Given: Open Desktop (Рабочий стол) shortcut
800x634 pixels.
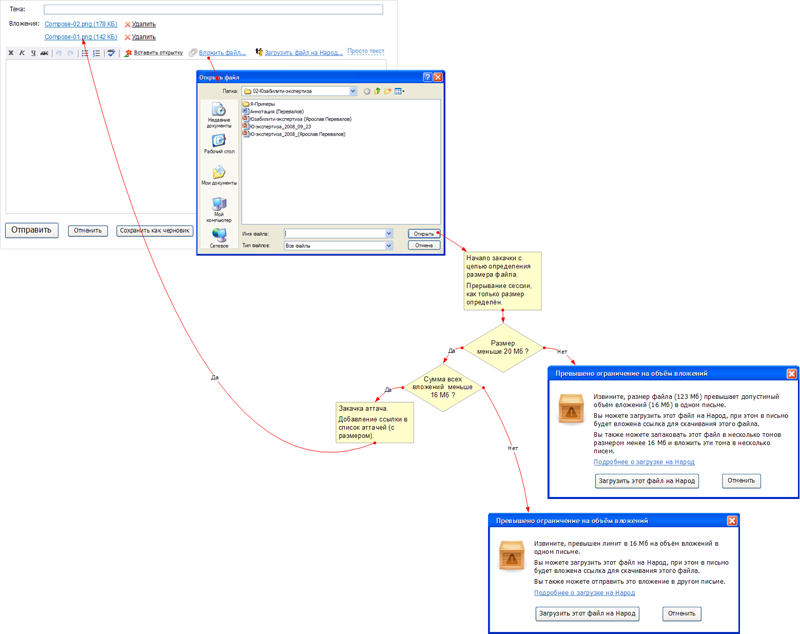Looking at the screenshot, I should point(219,145).
